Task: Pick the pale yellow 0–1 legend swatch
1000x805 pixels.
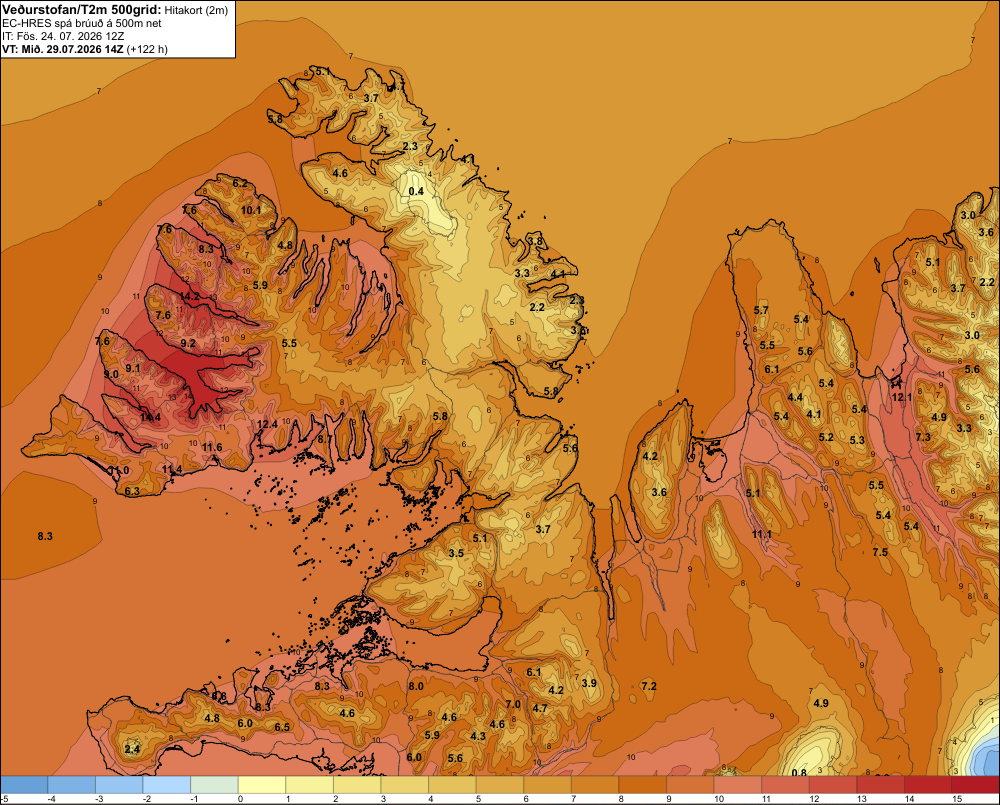Action: click(x=261, y=784)
